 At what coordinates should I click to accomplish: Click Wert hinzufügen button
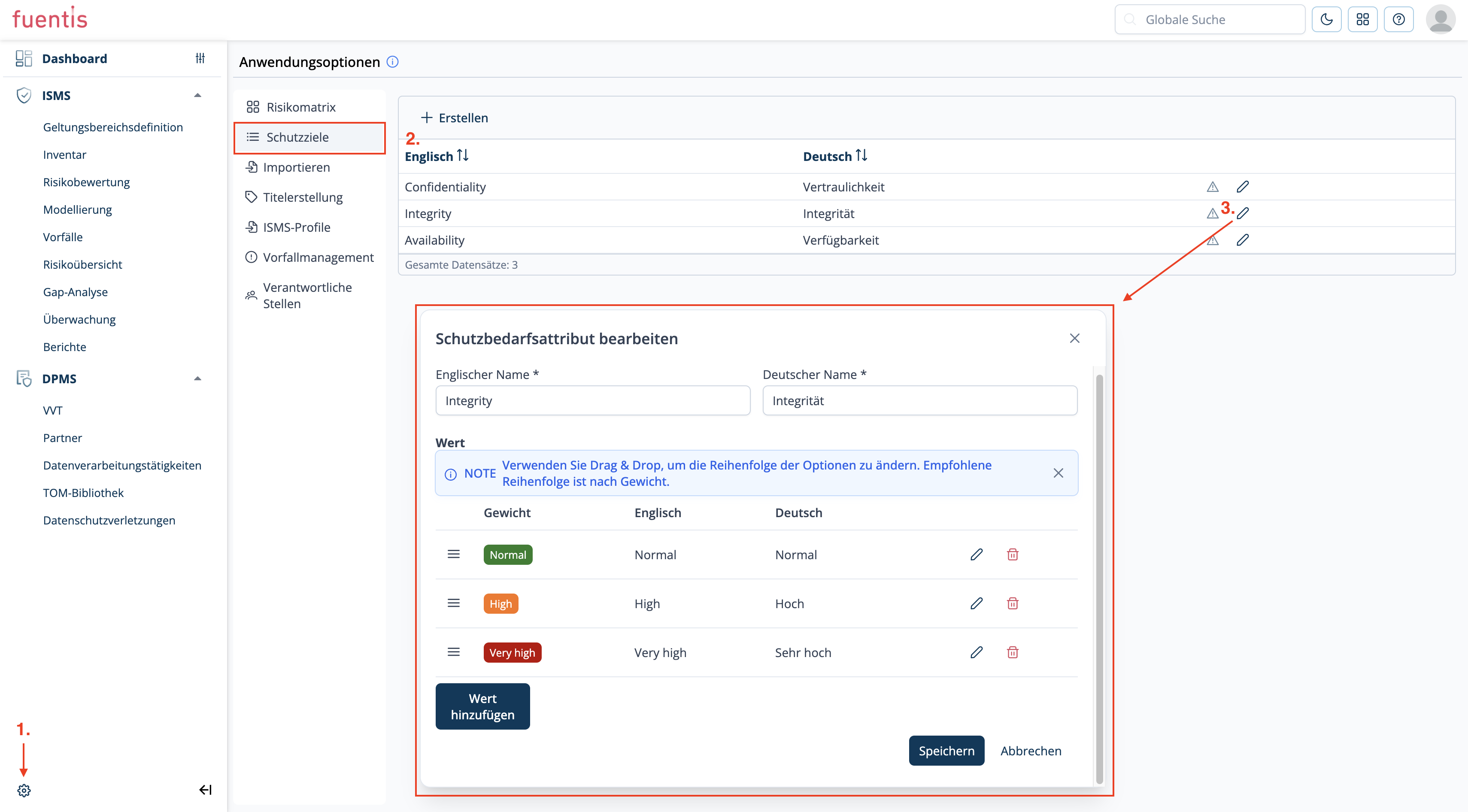click(x=482, y=706)
